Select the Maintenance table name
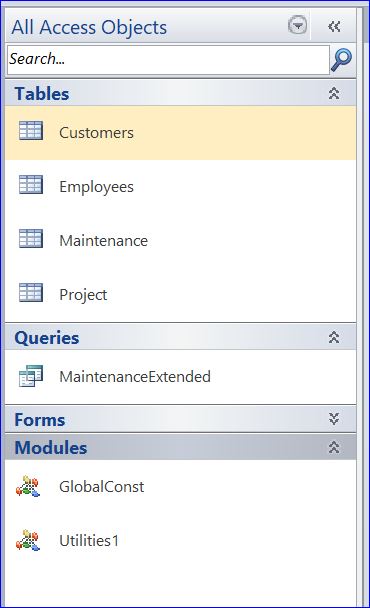Image resolution: width=370 pixels, height=608 pixels. tap(103, 240)
